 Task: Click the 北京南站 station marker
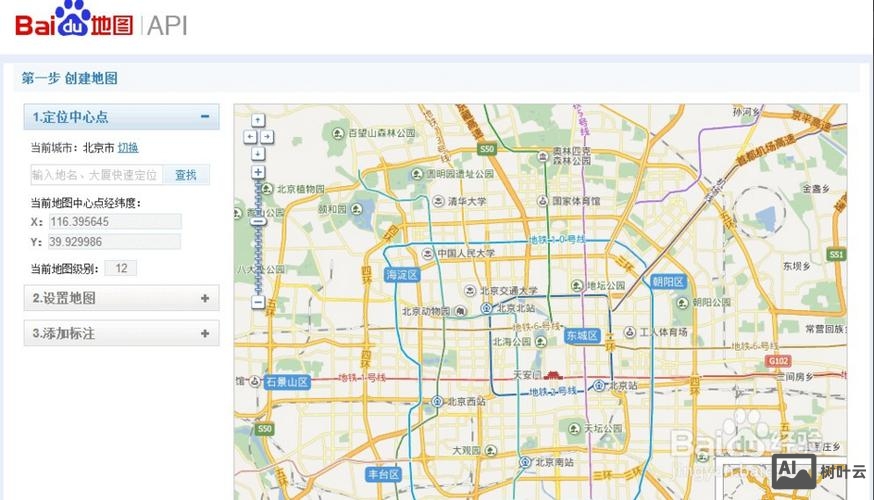(x=525, y=462)
